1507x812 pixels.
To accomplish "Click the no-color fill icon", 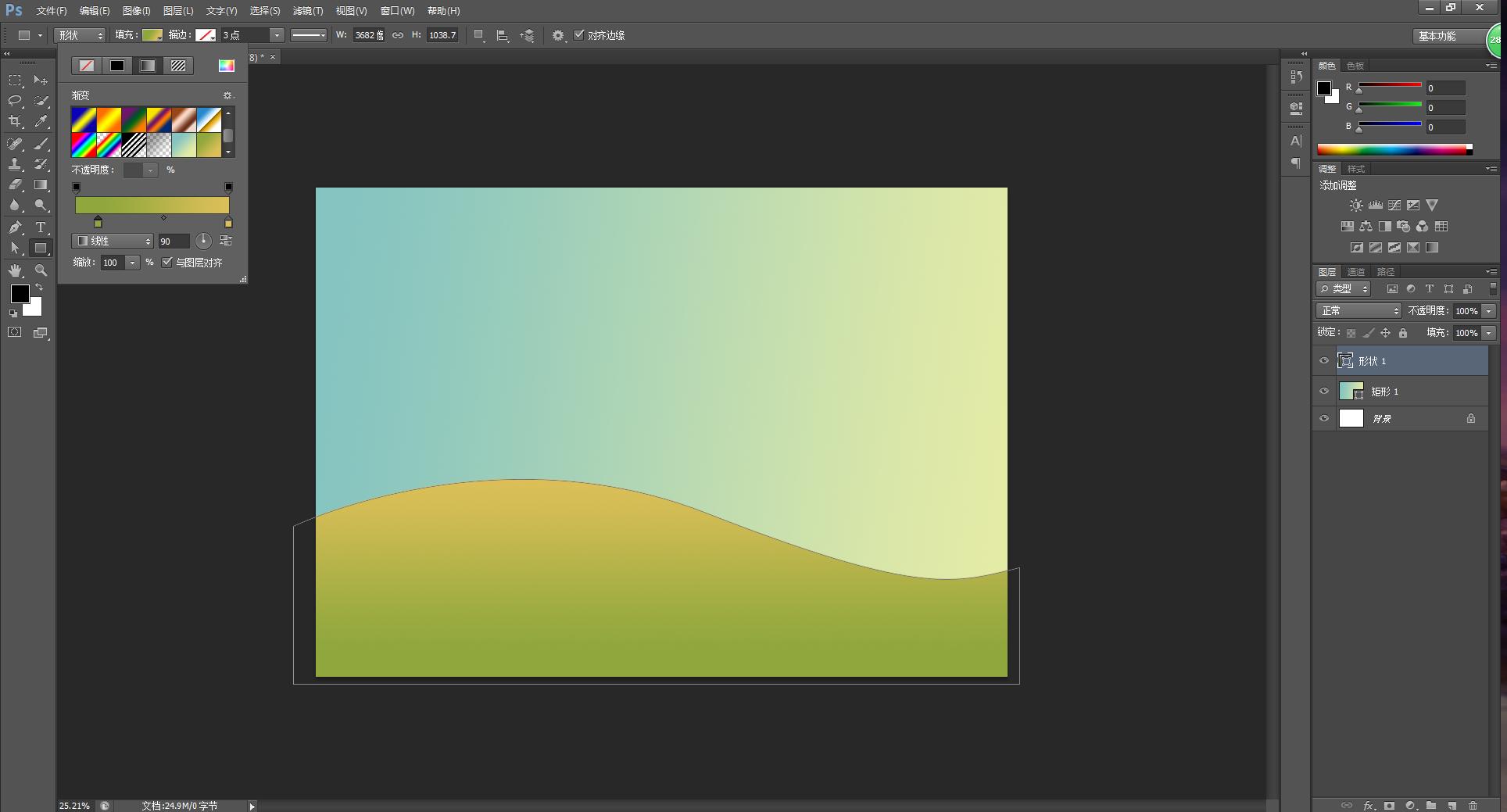I will (86, 66).
